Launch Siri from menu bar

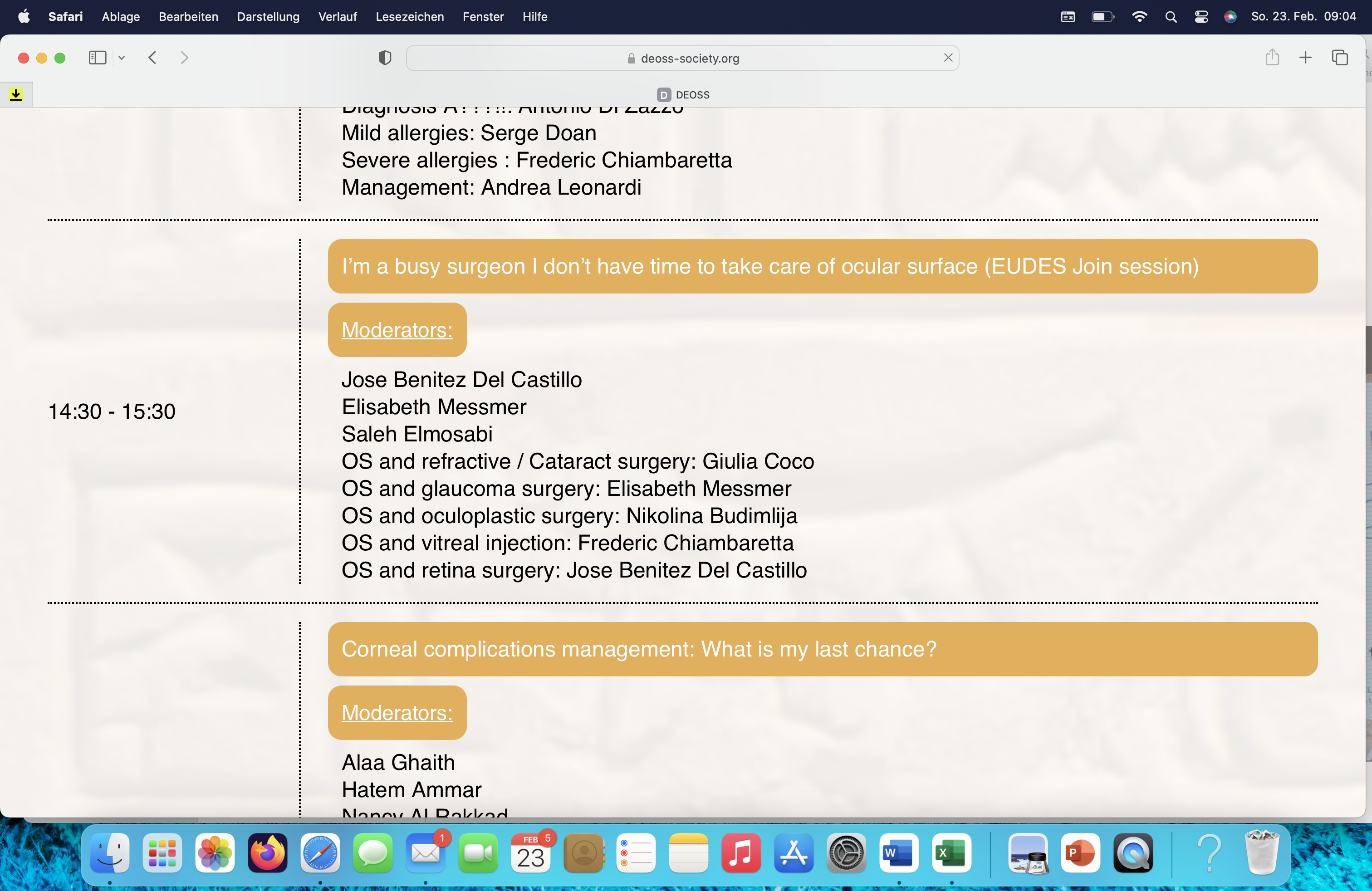[1230, 17]
